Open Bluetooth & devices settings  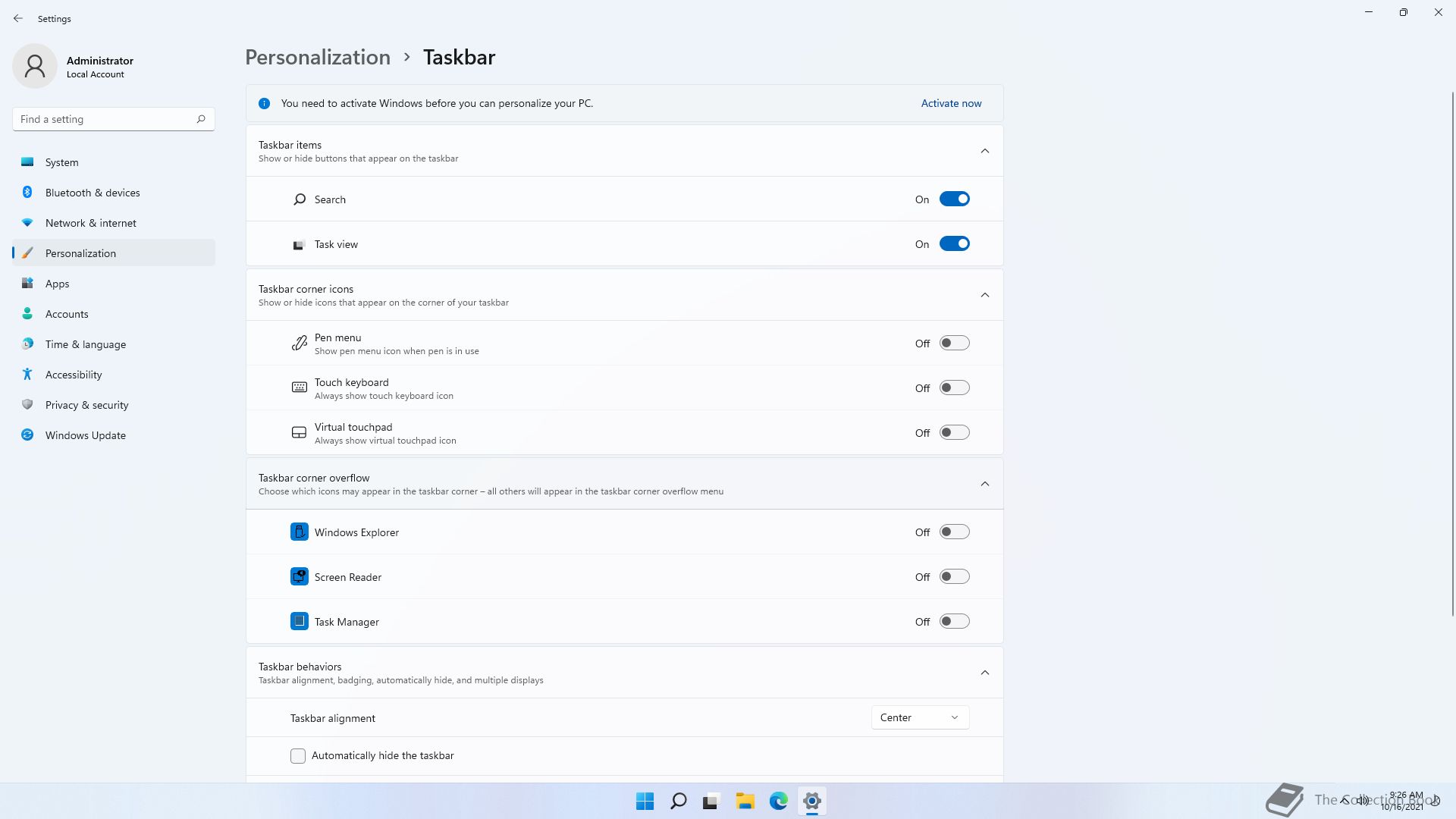[114, 193]
